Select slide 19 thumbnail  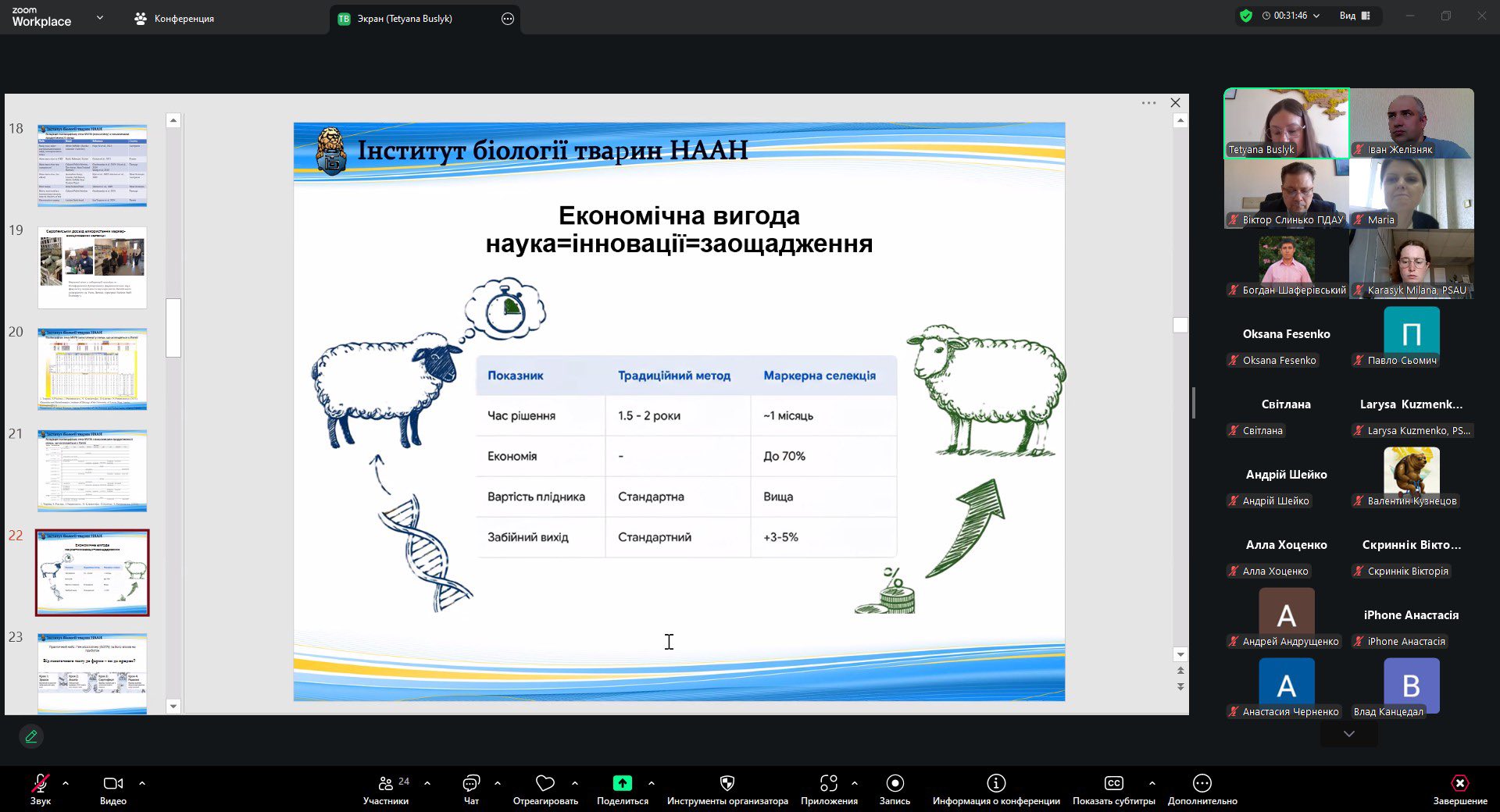point(92,267)
